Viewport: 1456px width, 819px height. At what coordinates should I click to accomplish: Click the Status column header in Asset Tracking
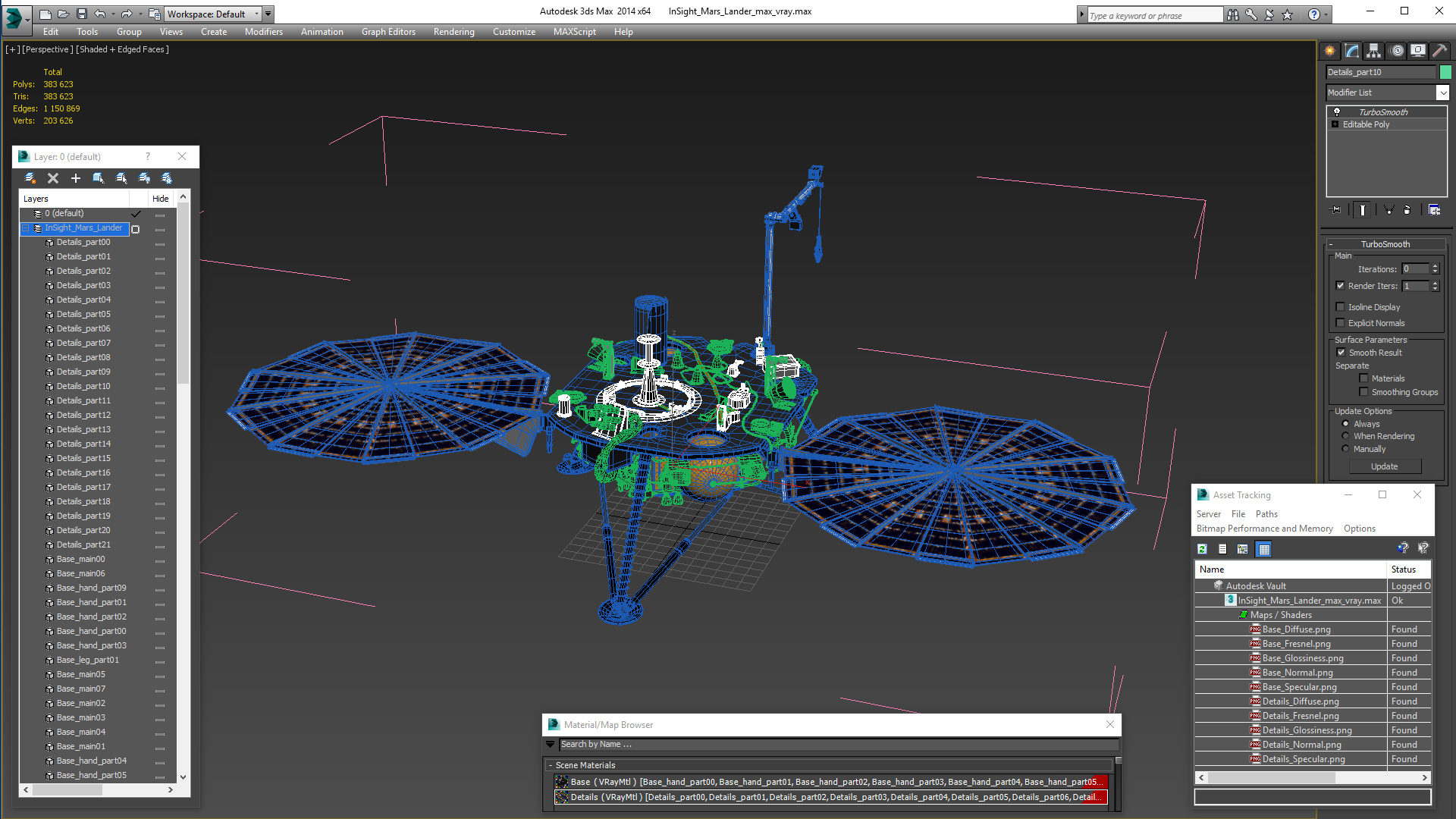click(1408, 570)
